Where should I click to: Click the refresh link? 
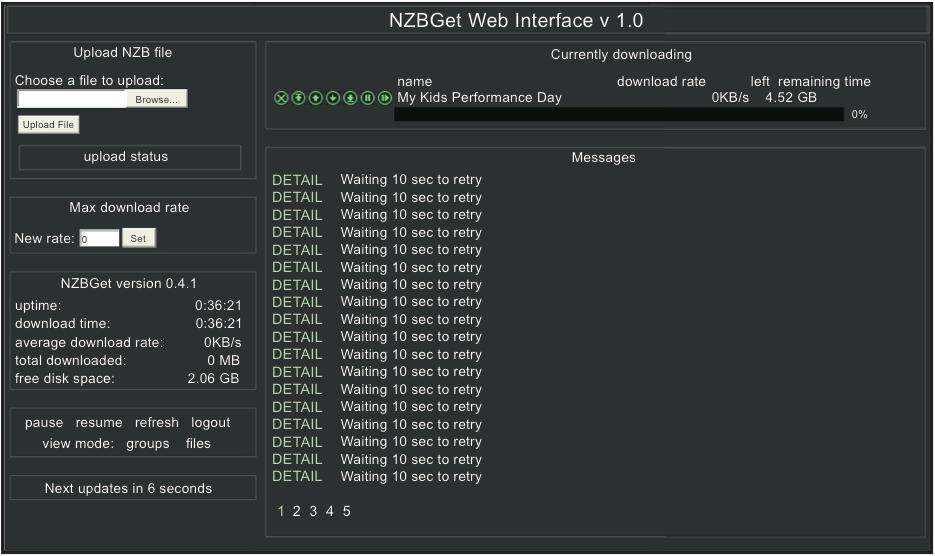[157, 422]
